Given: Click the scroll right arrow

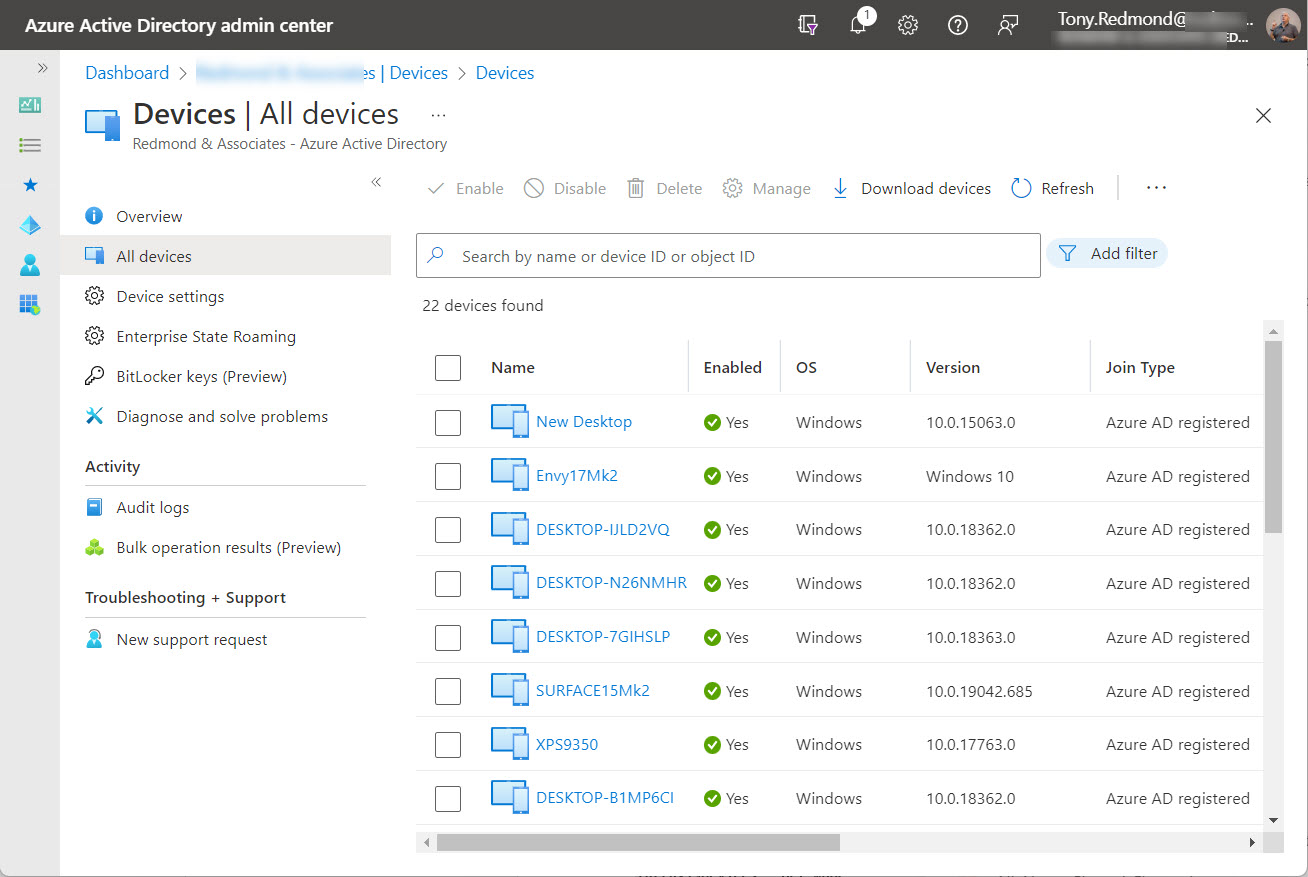Looking at the screenshot, I should coord(1252,843).
